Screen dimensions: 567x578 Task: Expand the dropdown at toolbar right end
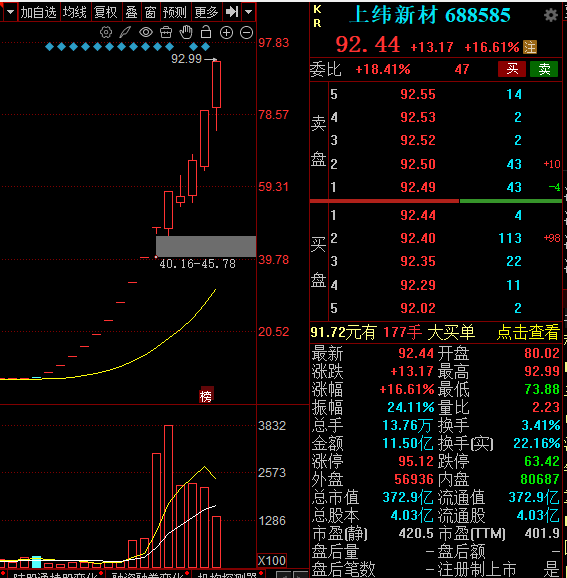click(249, 12)
